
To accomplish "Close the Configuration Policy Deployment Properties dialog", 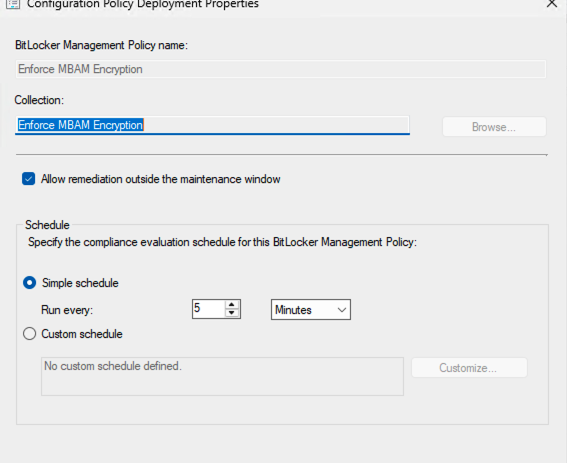I will pyautogui.click(x=552, y=4).
